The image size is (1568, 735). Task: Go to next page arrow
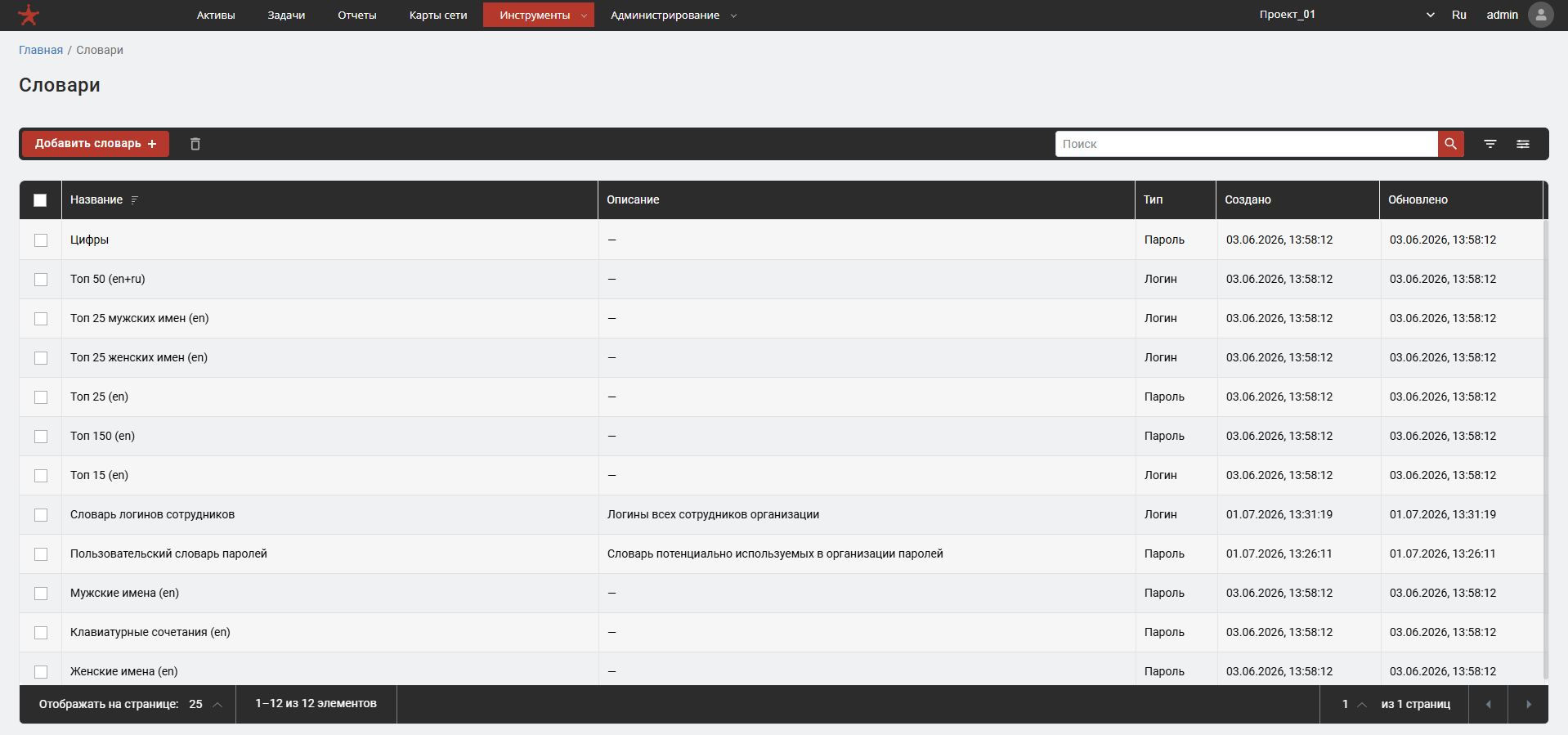coord(1529,704)
